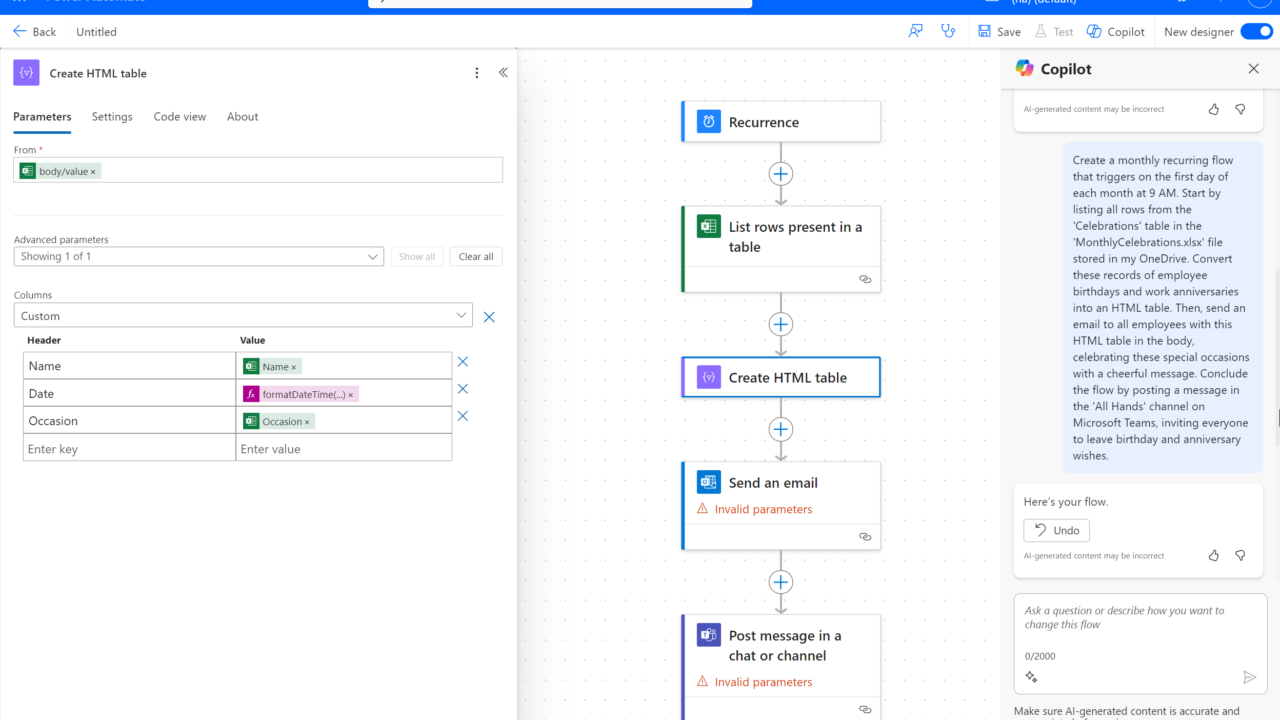This screenshot has width=1280, height=720.
Task: Switch to the Parameters tab
Action: (42, 117)
